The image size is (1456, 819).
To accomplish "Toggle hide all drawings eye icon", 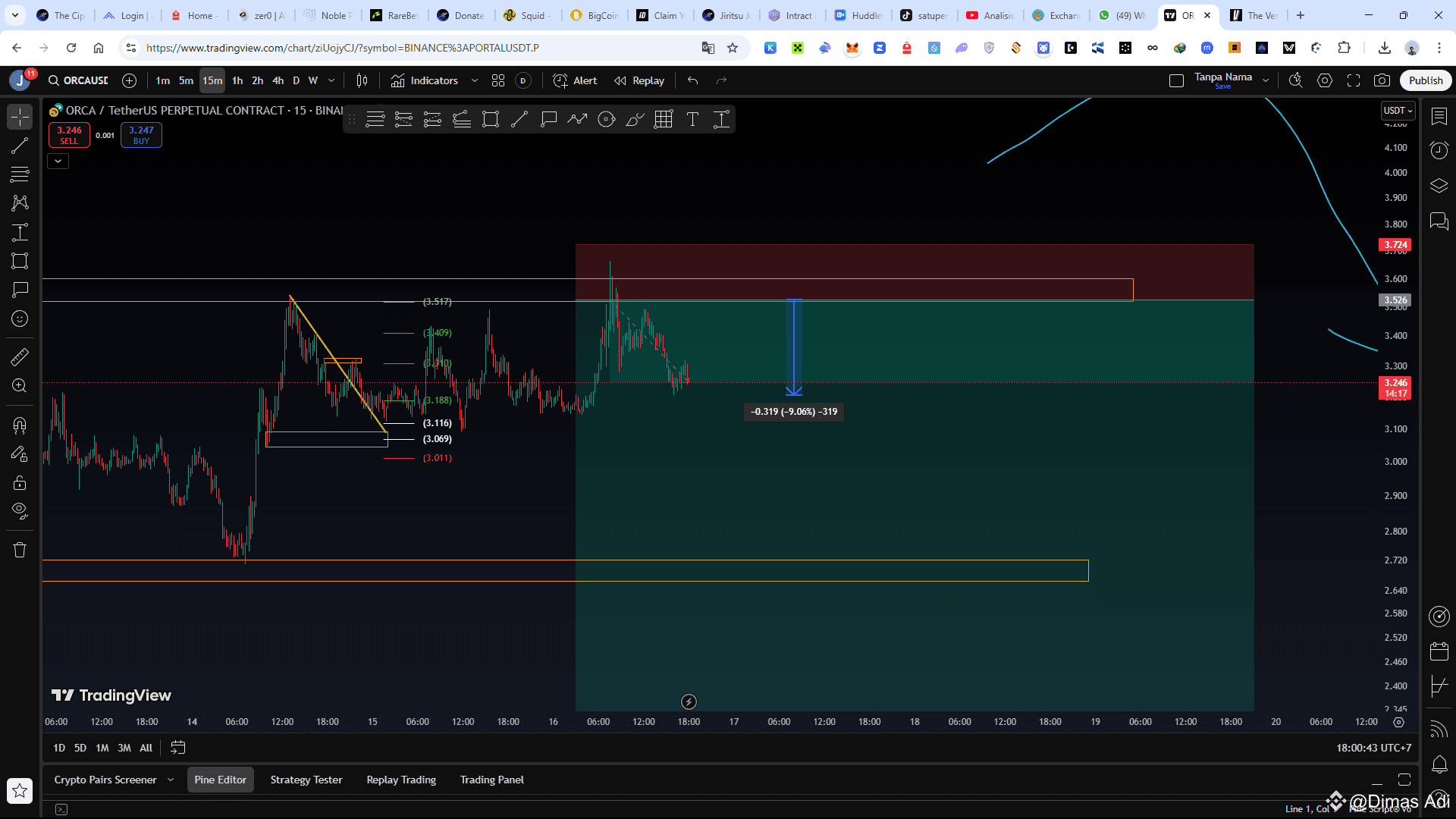I will pos(20,510).
